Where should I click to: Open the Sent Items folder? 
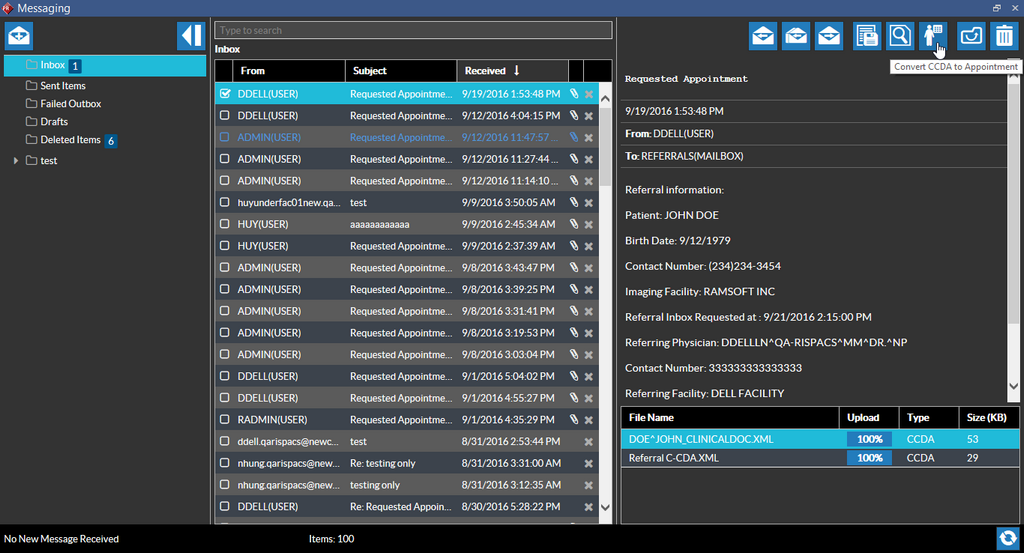[x=62, y=86]
